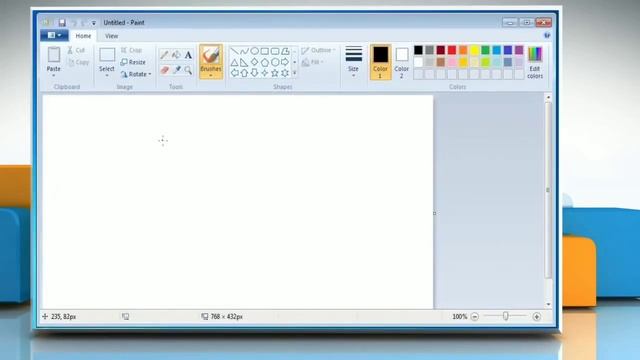Open Edit colors dialog

(535, 62)
